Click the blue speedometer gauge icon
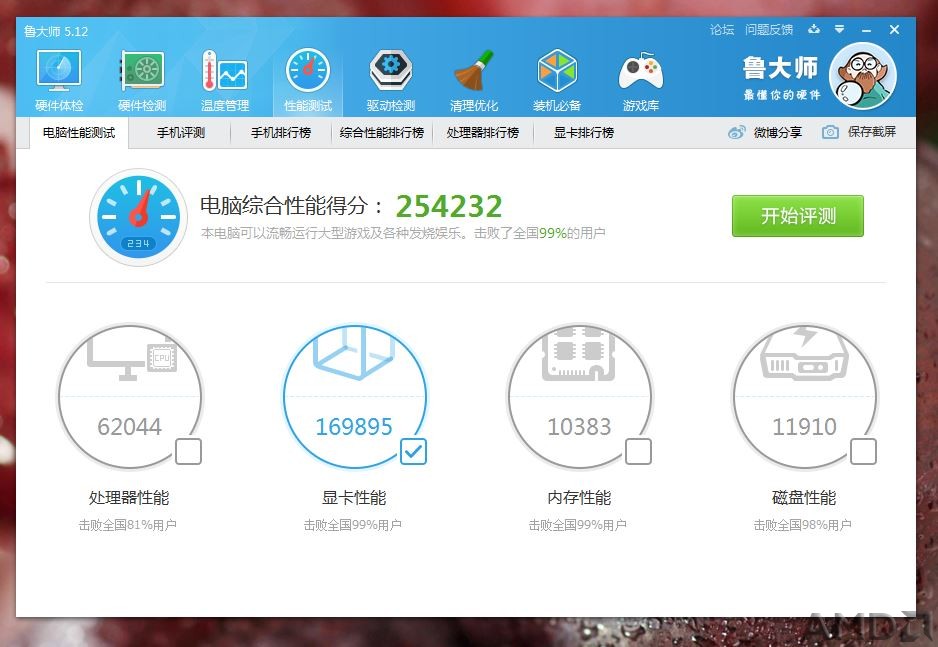Screen dimensions: 938x647 138,216
